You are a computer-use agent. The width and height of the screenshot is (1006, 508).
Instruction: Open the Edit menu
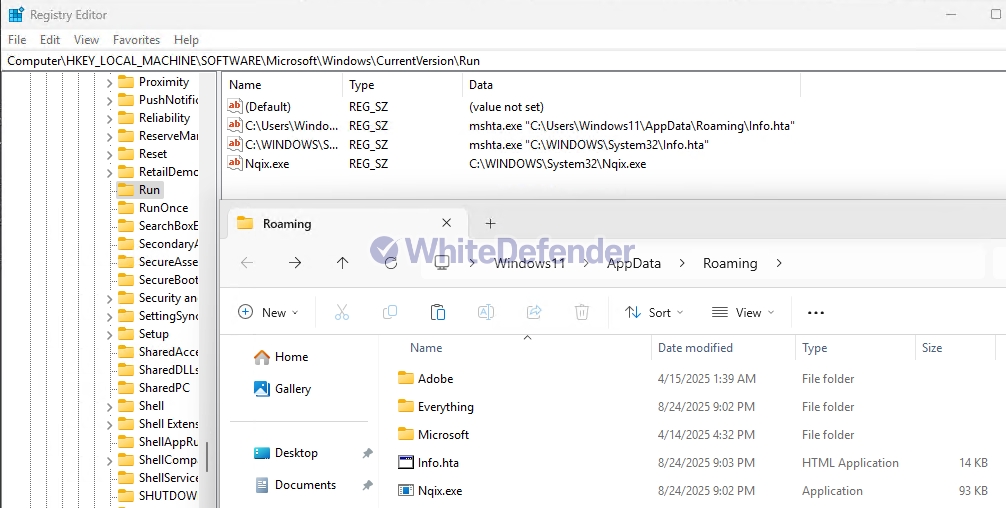coord(50,40)
